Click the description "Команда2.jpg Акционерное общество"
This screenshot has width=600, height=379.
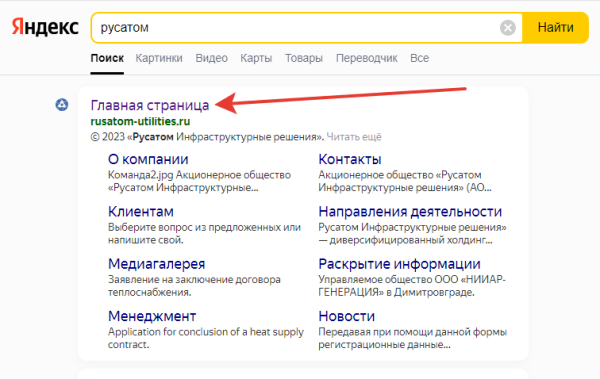point(199,175)
